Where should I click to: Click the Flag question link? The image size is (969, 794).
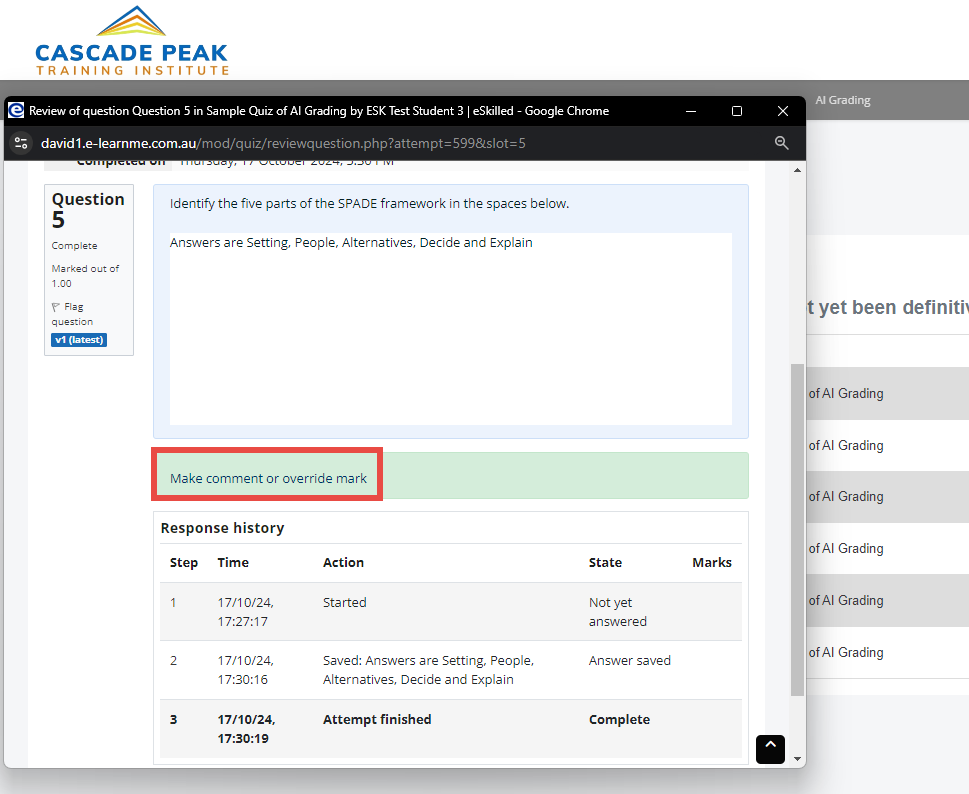72,314
